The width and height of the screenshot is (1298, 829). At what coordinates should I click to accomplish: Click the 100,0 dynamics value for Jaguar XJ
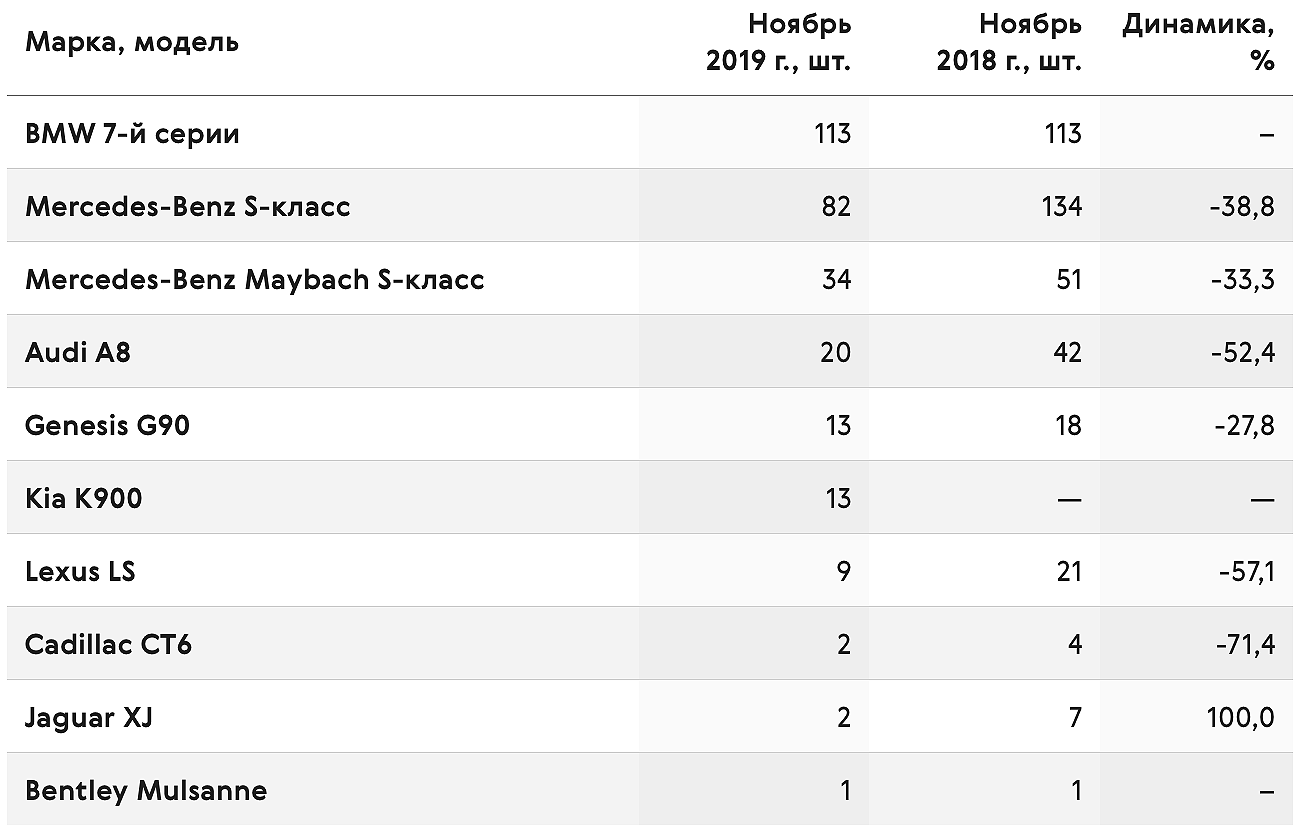pos(1241,718)
